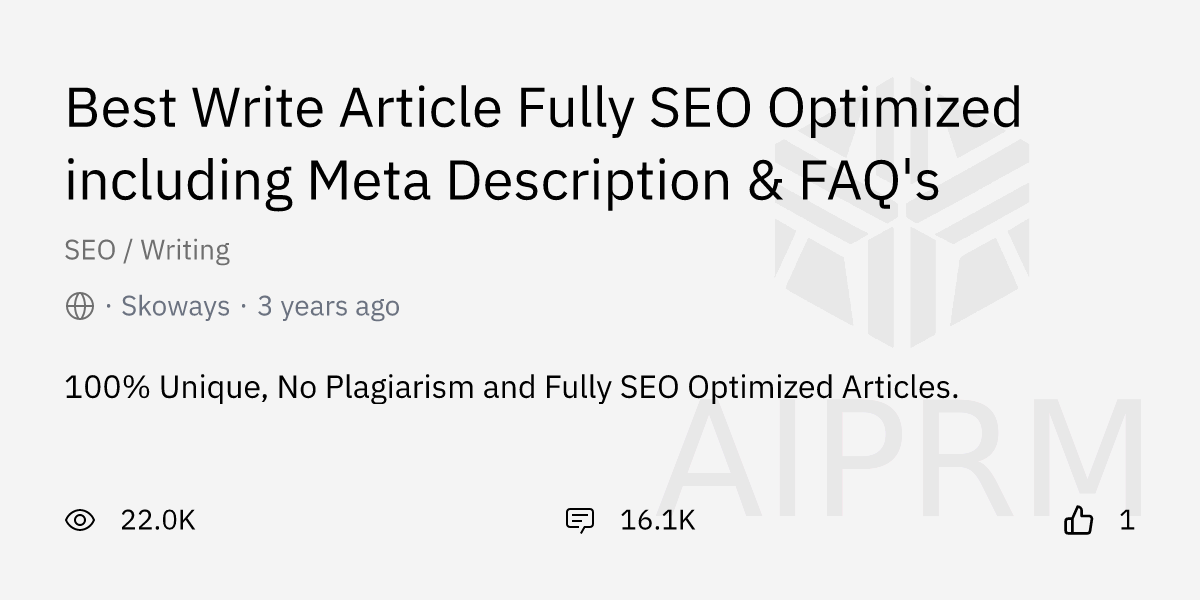1200x600 pixels.
Task: Open the Skoways author profile
Action: (x=175, y=306)
